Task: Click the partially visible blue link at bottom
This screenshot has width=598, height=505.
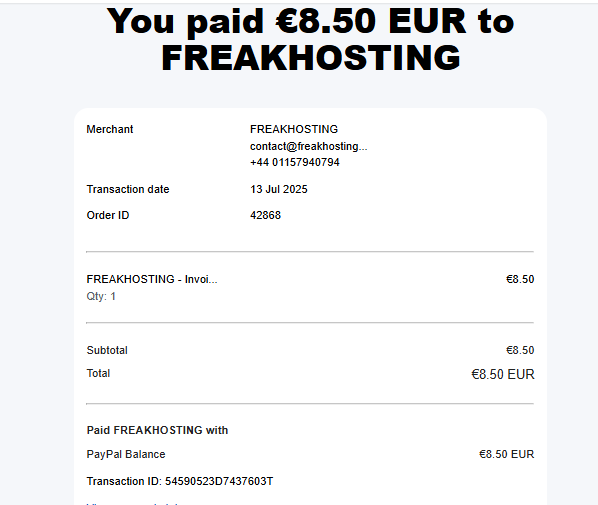Action: click(x=132, y=503)
